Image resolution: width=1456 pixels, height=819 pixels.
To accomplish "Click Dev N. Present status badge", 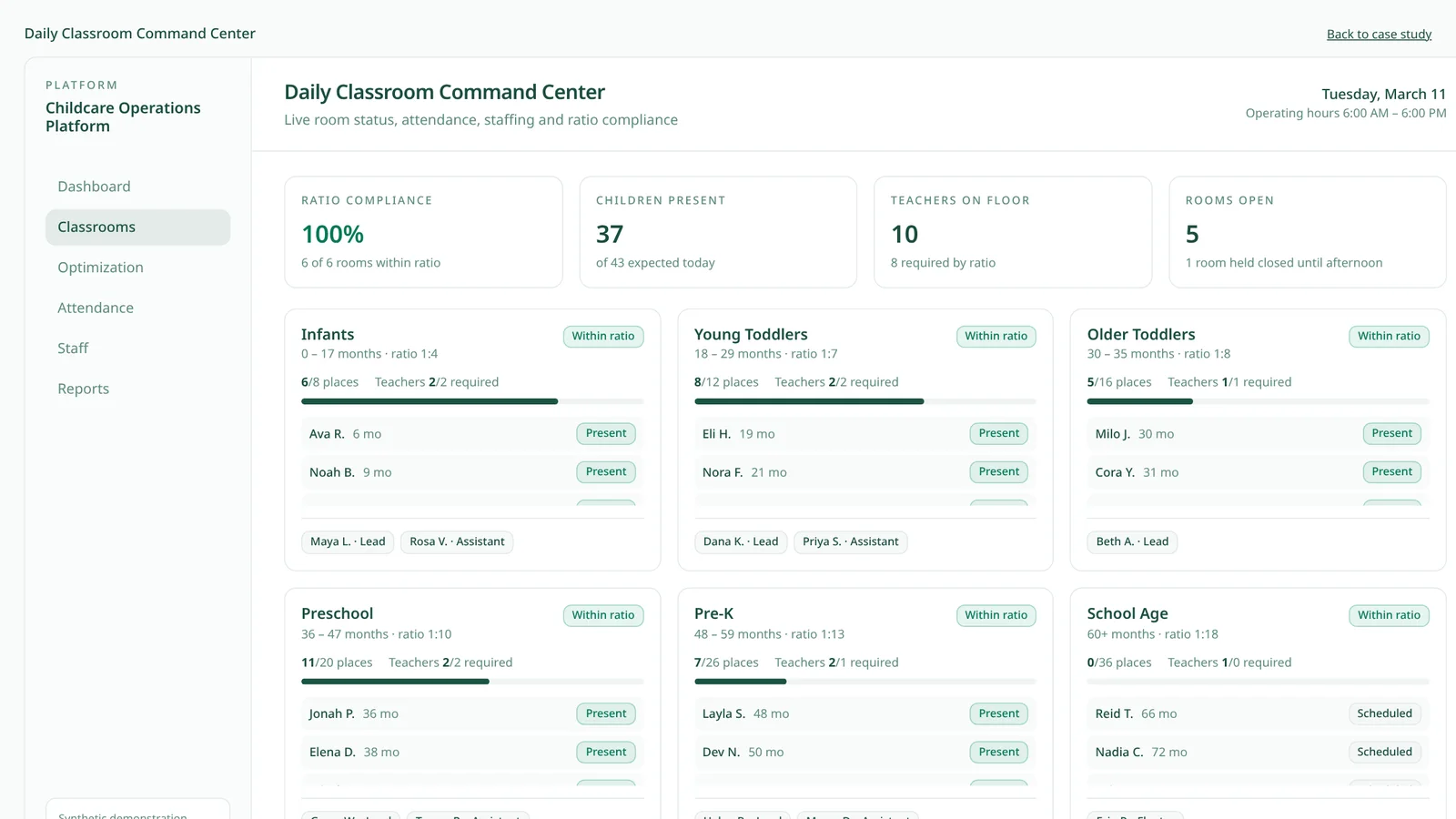I will click(999, 752).
